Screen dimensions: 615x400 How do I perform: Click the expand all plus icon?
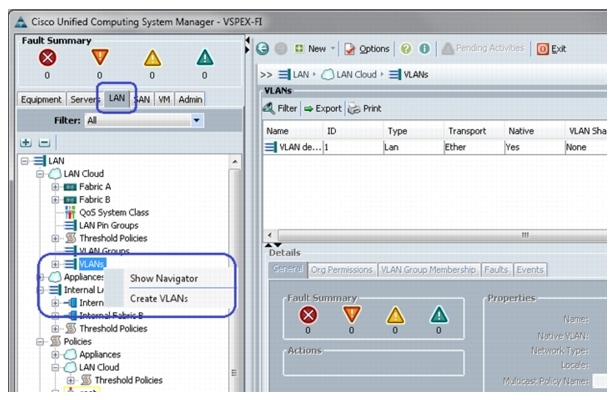coord(25,143)
